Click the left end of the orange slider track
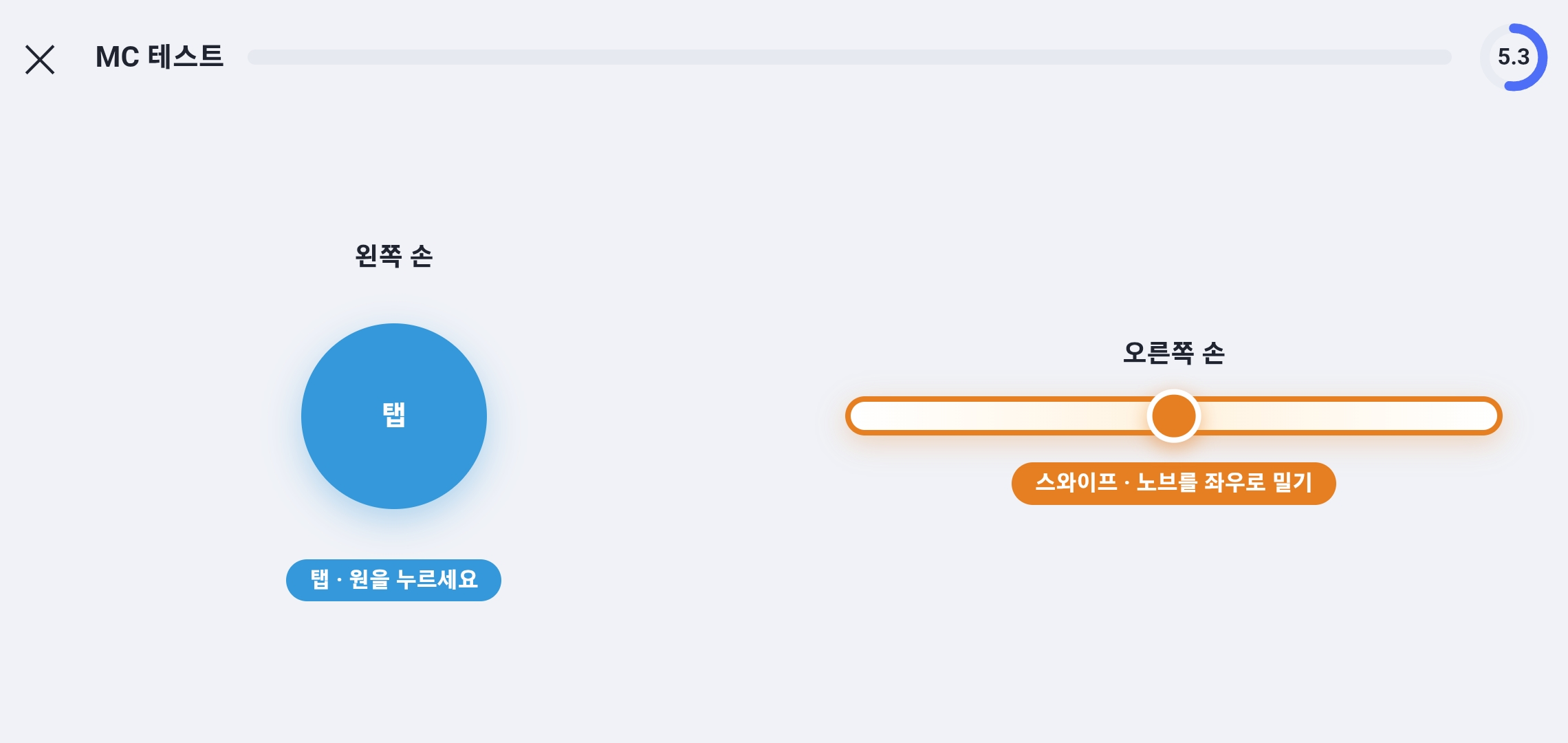The height and width of the screenshot is (743, 1568). (861, 416)
